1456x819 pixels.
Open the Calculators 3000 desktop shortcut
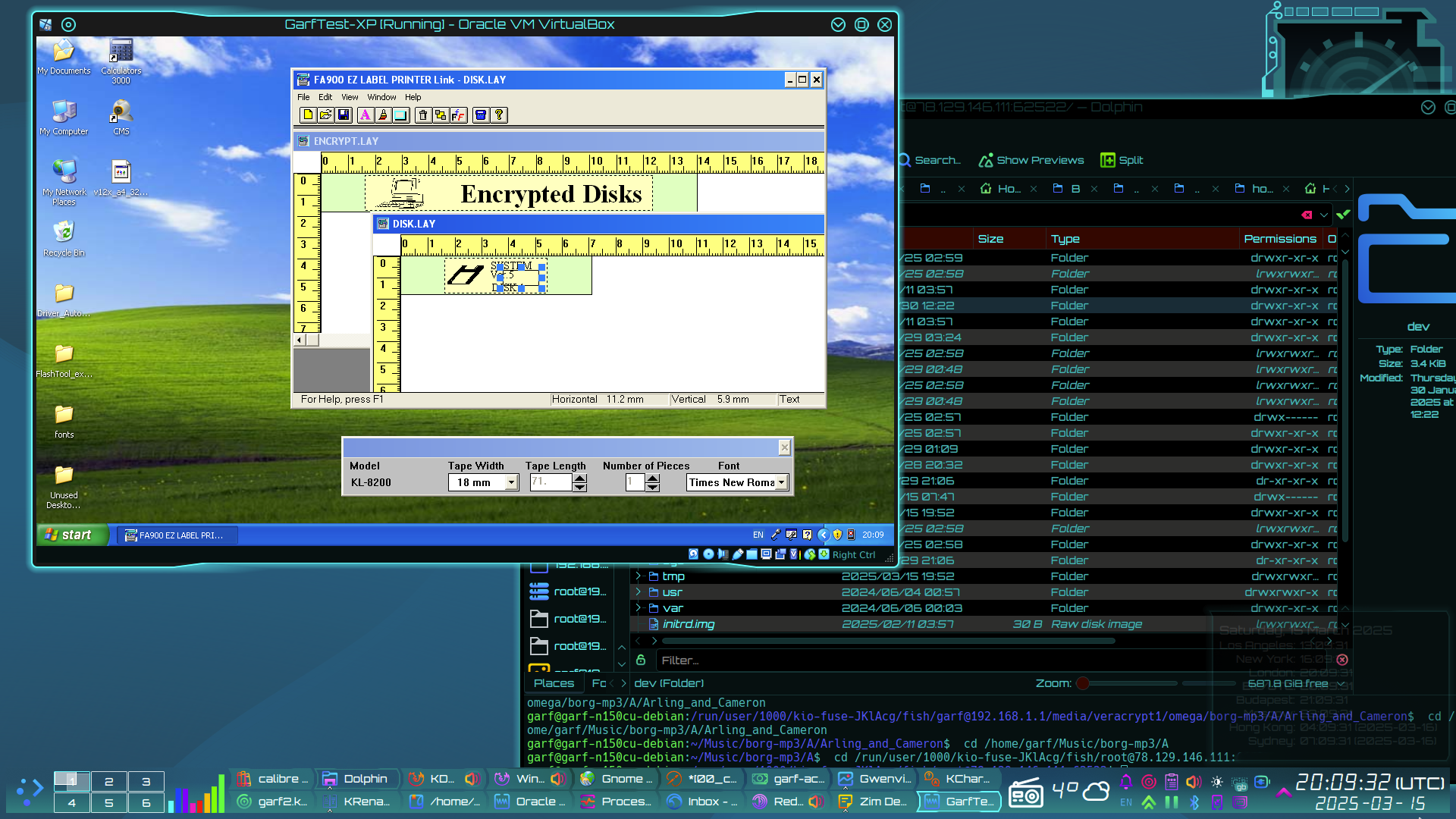121,62
